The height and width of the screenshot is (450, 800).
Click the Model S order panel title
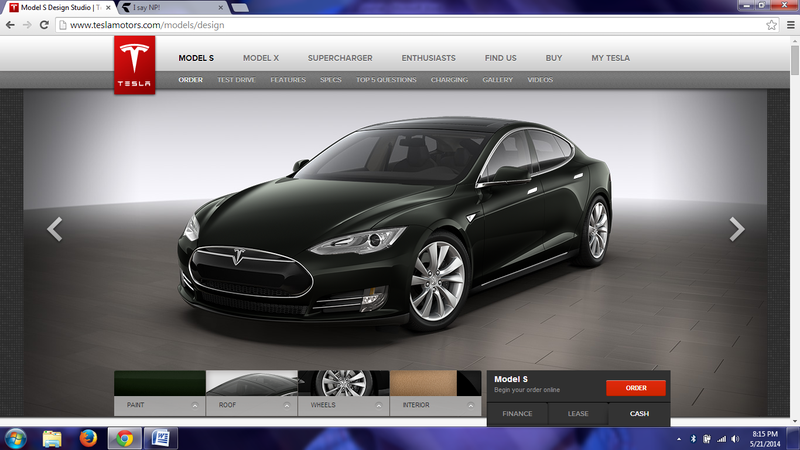pyautogui.click(x=511, y=379)
